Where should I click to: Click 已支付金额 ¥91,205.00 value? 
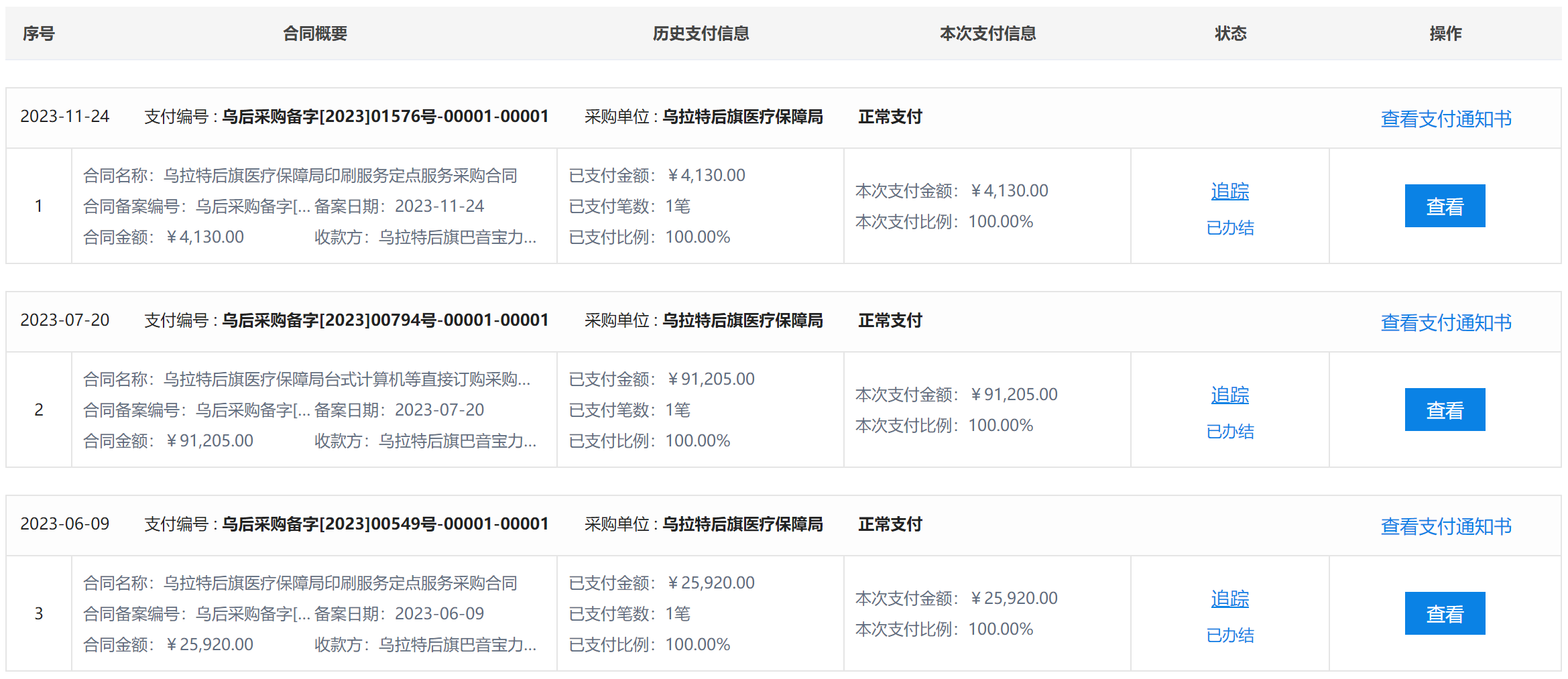coord(711,379)
